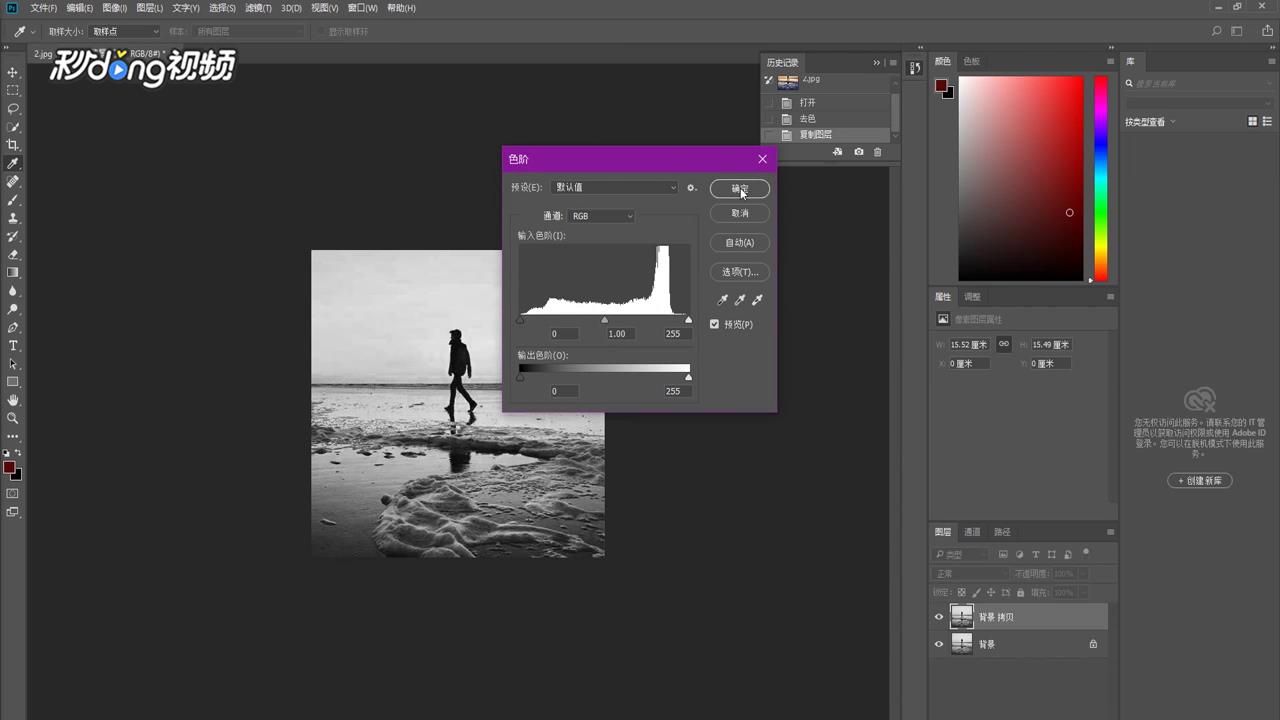Switch Libraries to grid view

(x=1252, y=121)
